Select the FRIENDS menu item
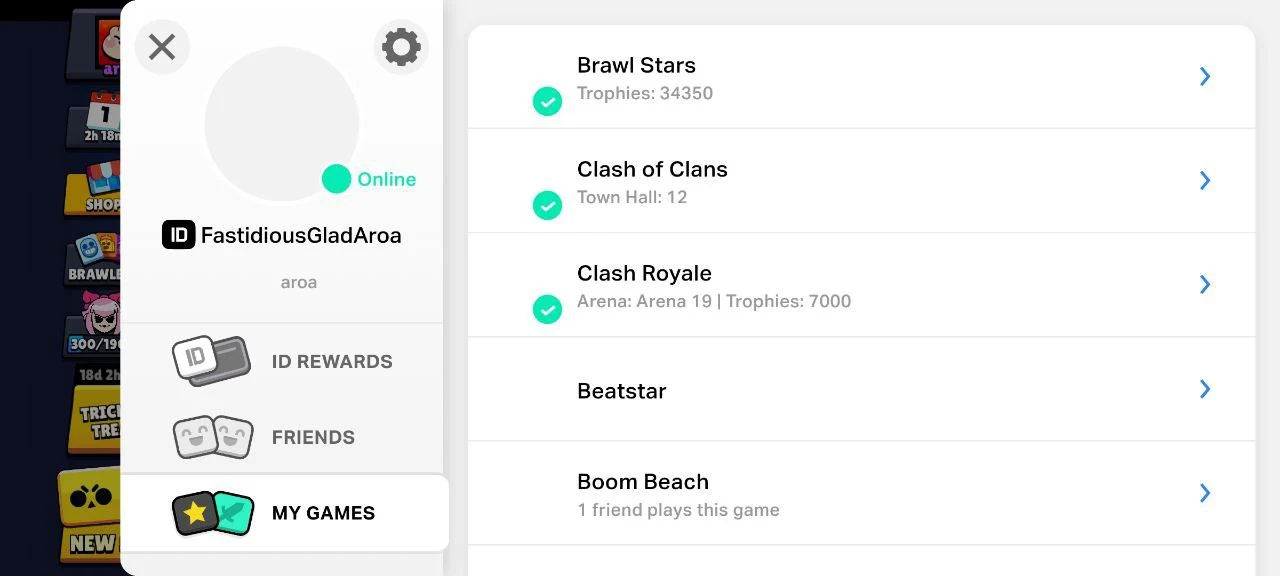 pos(313,437)
